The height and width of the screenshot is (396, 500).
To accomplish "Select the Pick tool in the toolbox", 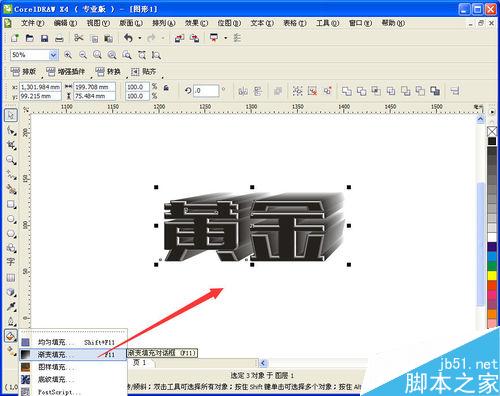I will click(x=11, y=115).
